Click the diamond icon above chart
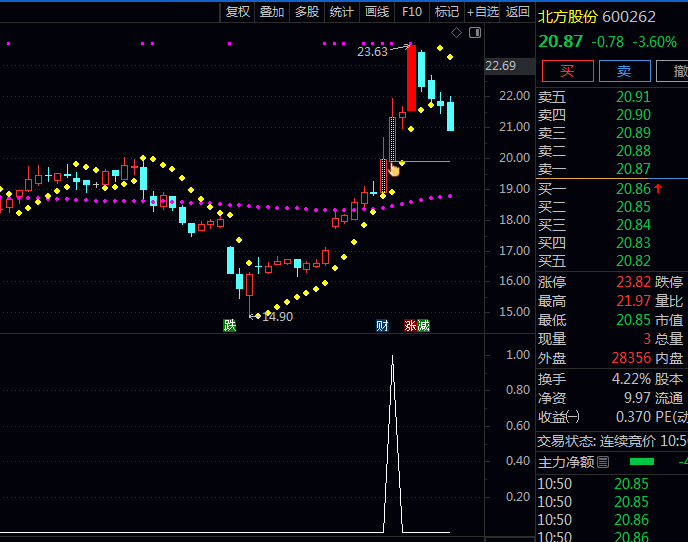Screen dimensions: 688x542 click(456, 32)
